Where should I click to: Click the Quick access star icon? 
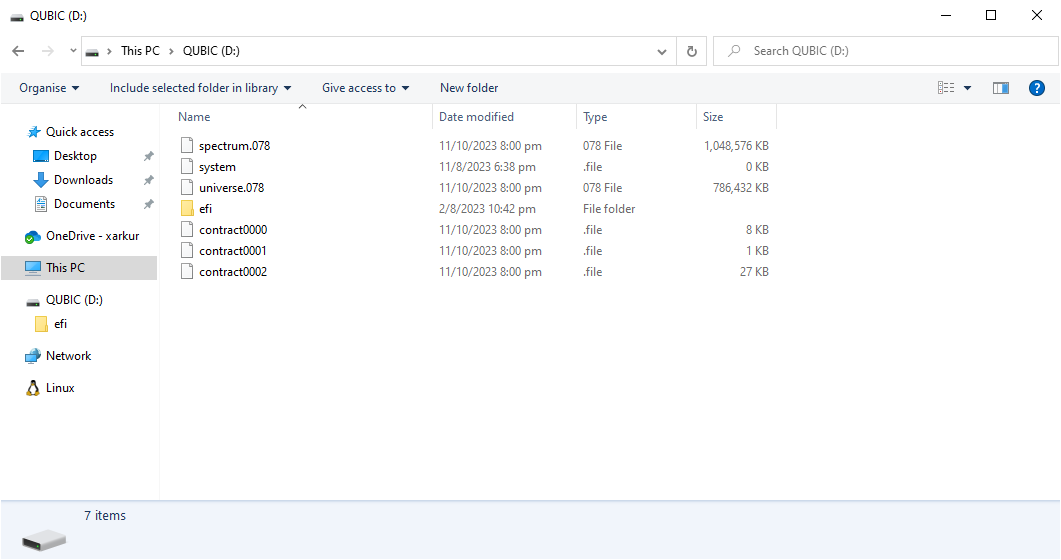click(x=33, y=132)
